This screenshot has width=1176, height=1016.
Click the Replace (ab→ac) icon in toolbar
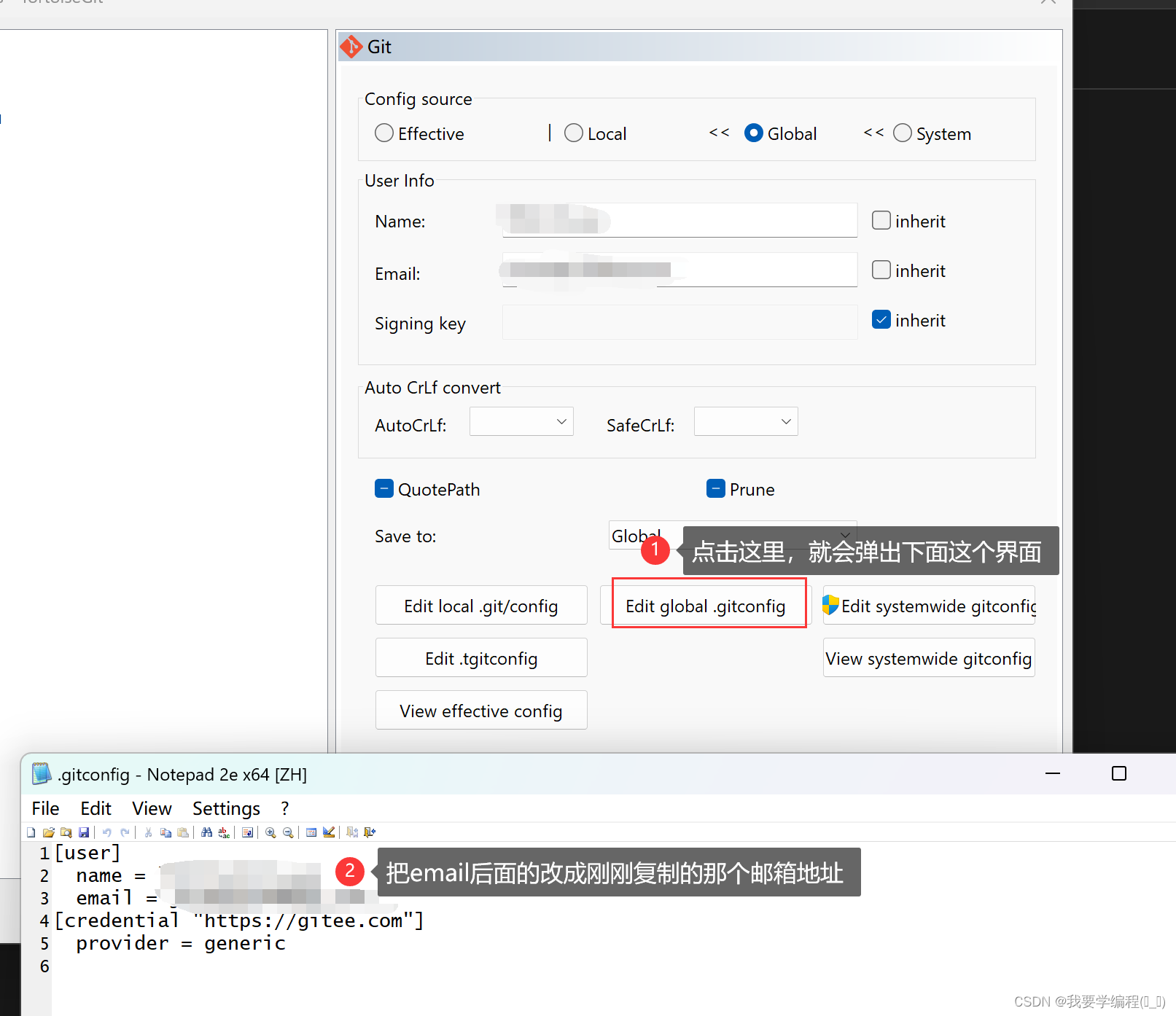224,832
